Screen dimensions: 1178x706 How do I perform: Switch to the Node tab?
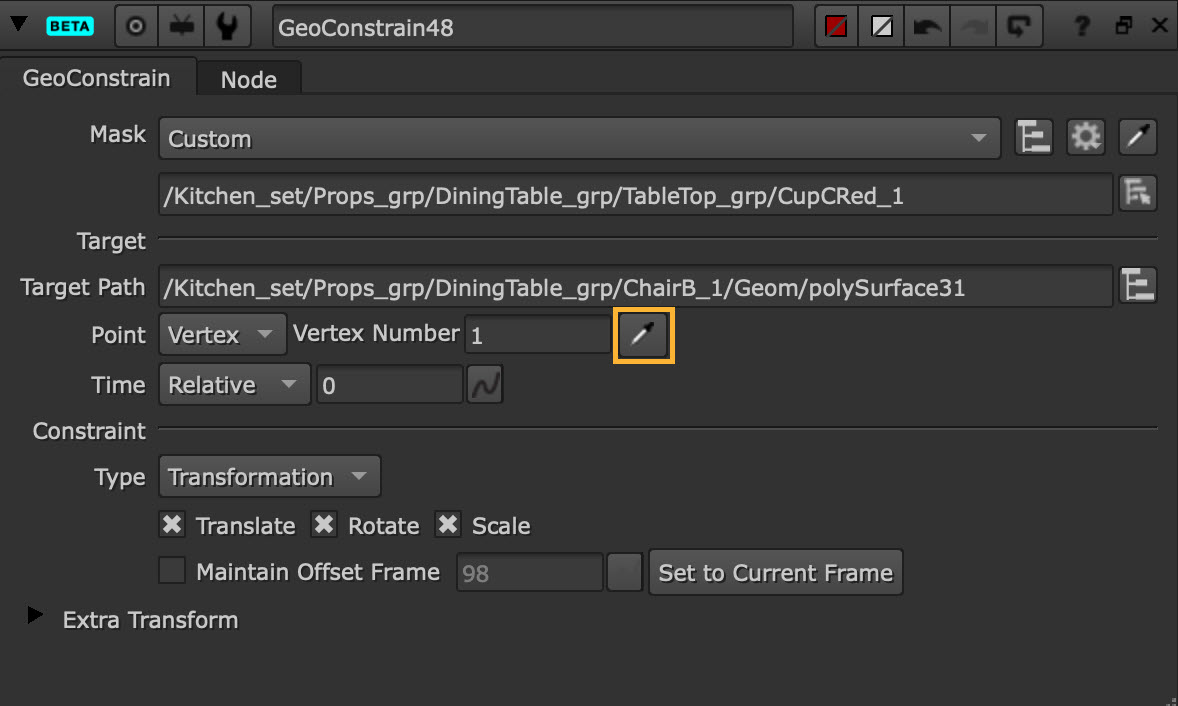pos(248,80)
